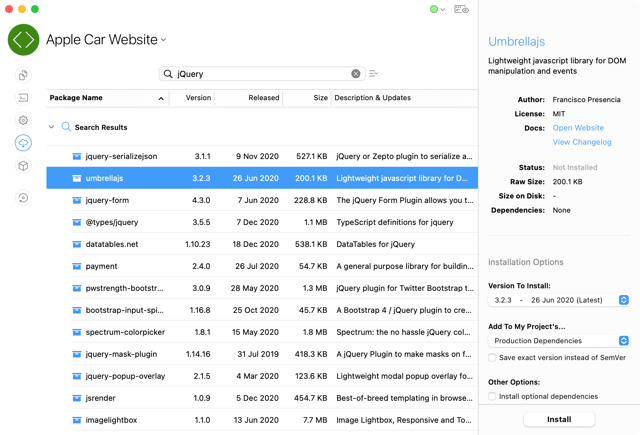Select the jquery-form package name

pos(107,200)
